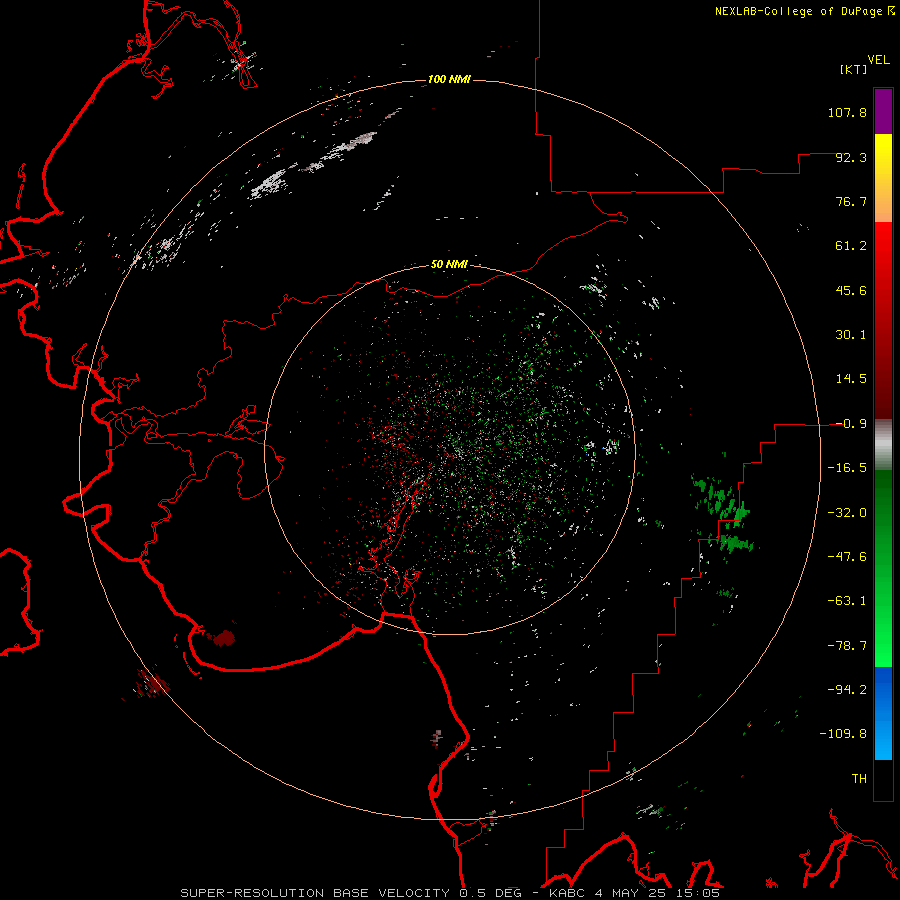This screenshot has width=900, height=900.
Task: Click the -47.6 legend value
Action: 847,557
